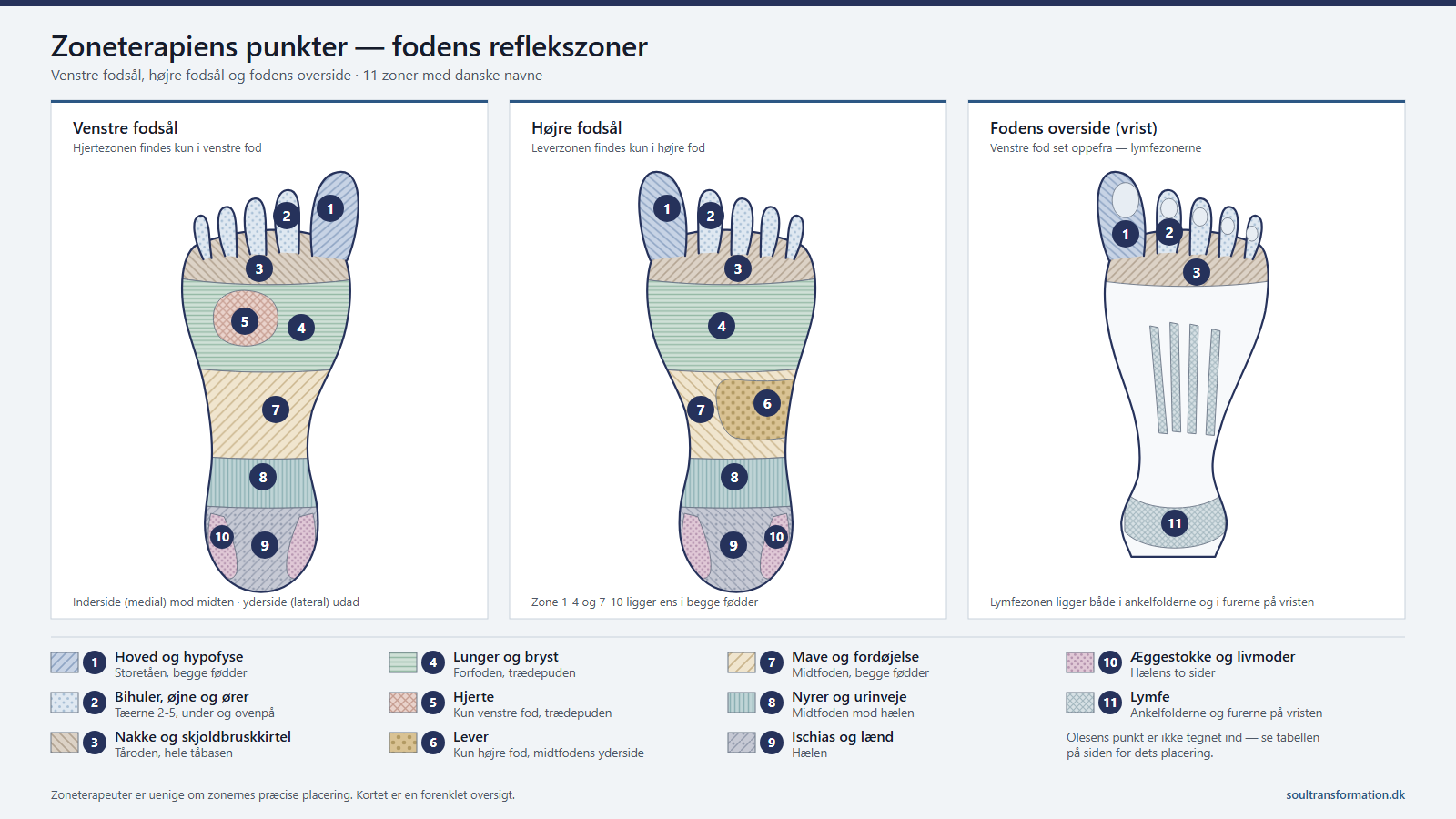The image size is (1456, 819).
Task: Click marker 4 on the right sole
Action: coord(722,326)
